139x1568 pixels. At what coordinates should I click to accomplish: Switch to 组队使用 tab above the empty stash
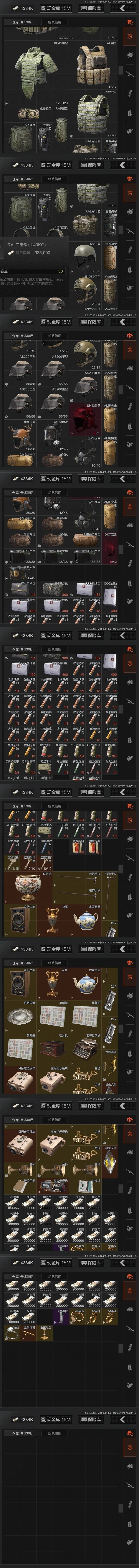tap(55, 1433)
